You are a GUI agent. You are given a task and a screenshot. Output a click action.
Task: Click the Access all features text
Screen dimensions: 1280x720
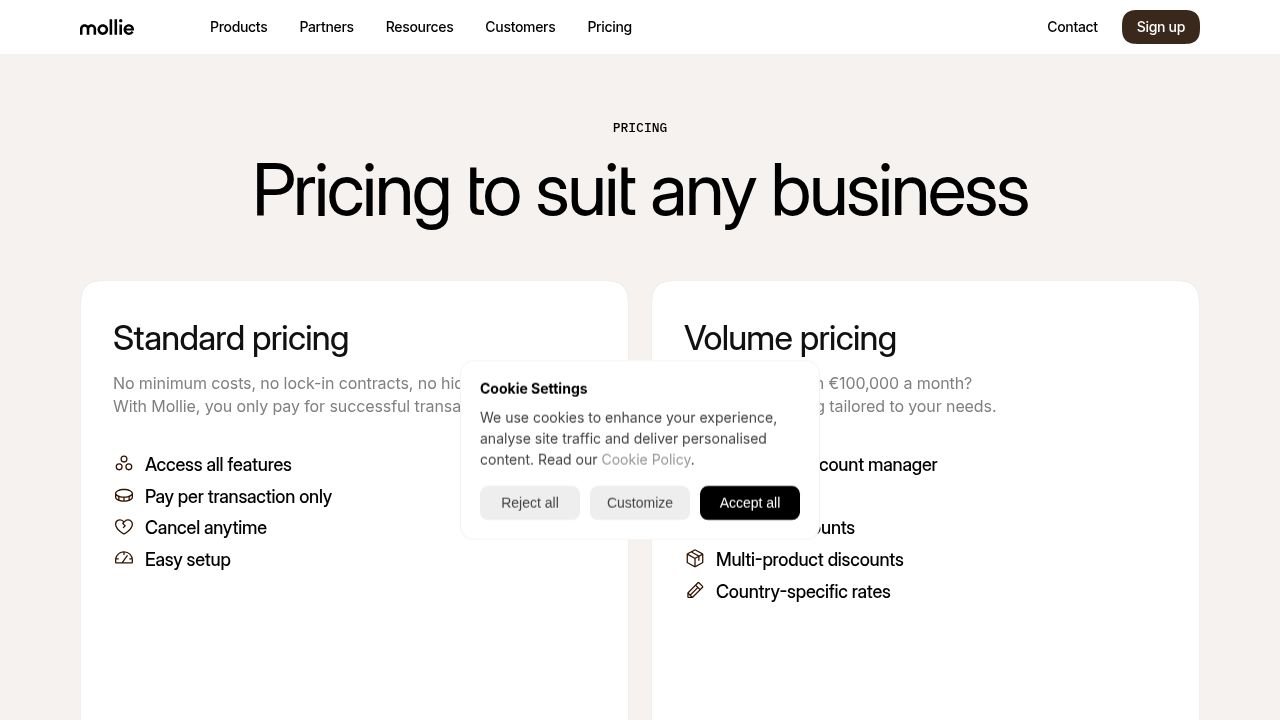click(218, 465)
